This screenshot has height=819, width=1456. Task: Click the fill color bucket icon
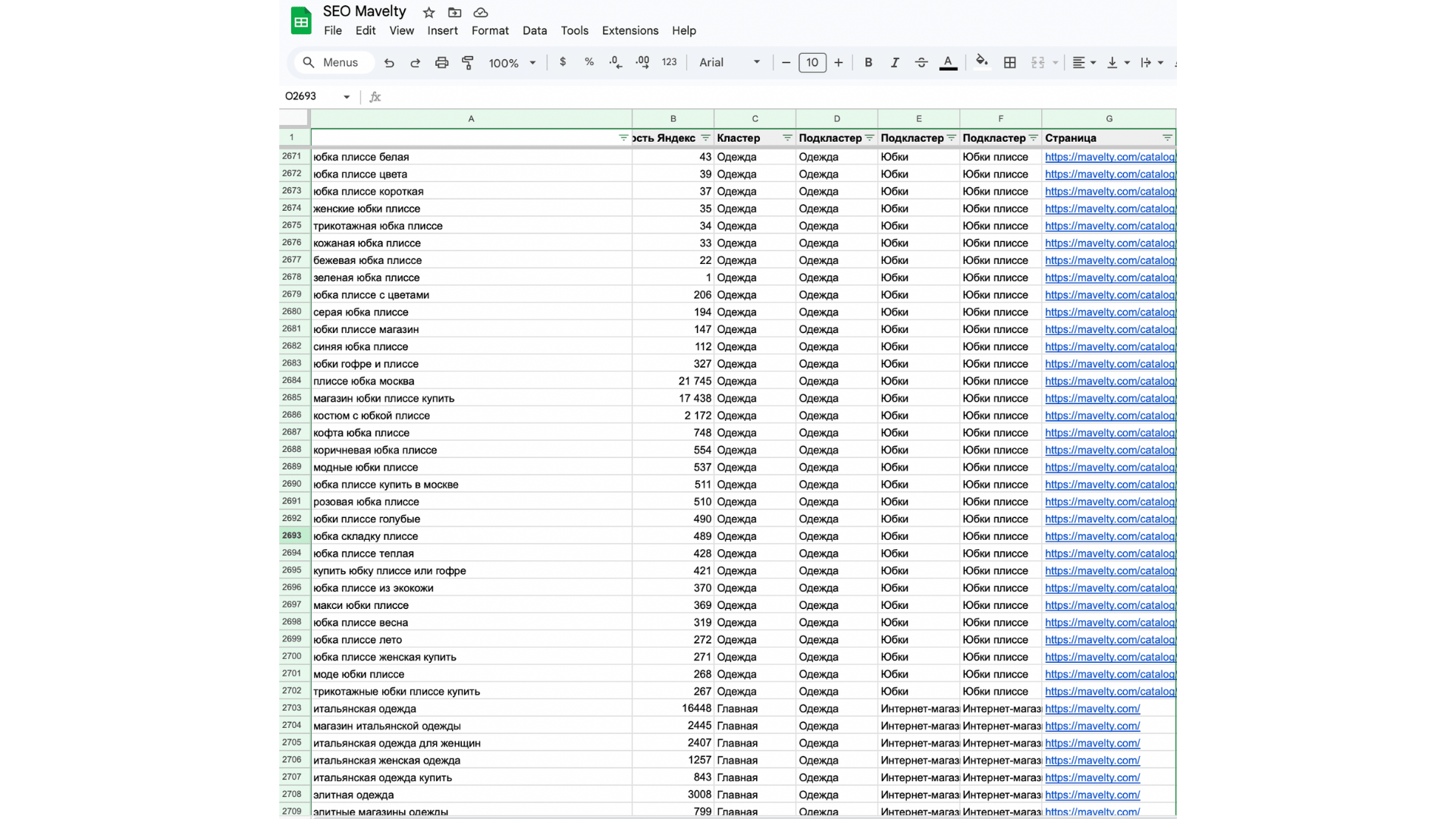pos(981,61)
